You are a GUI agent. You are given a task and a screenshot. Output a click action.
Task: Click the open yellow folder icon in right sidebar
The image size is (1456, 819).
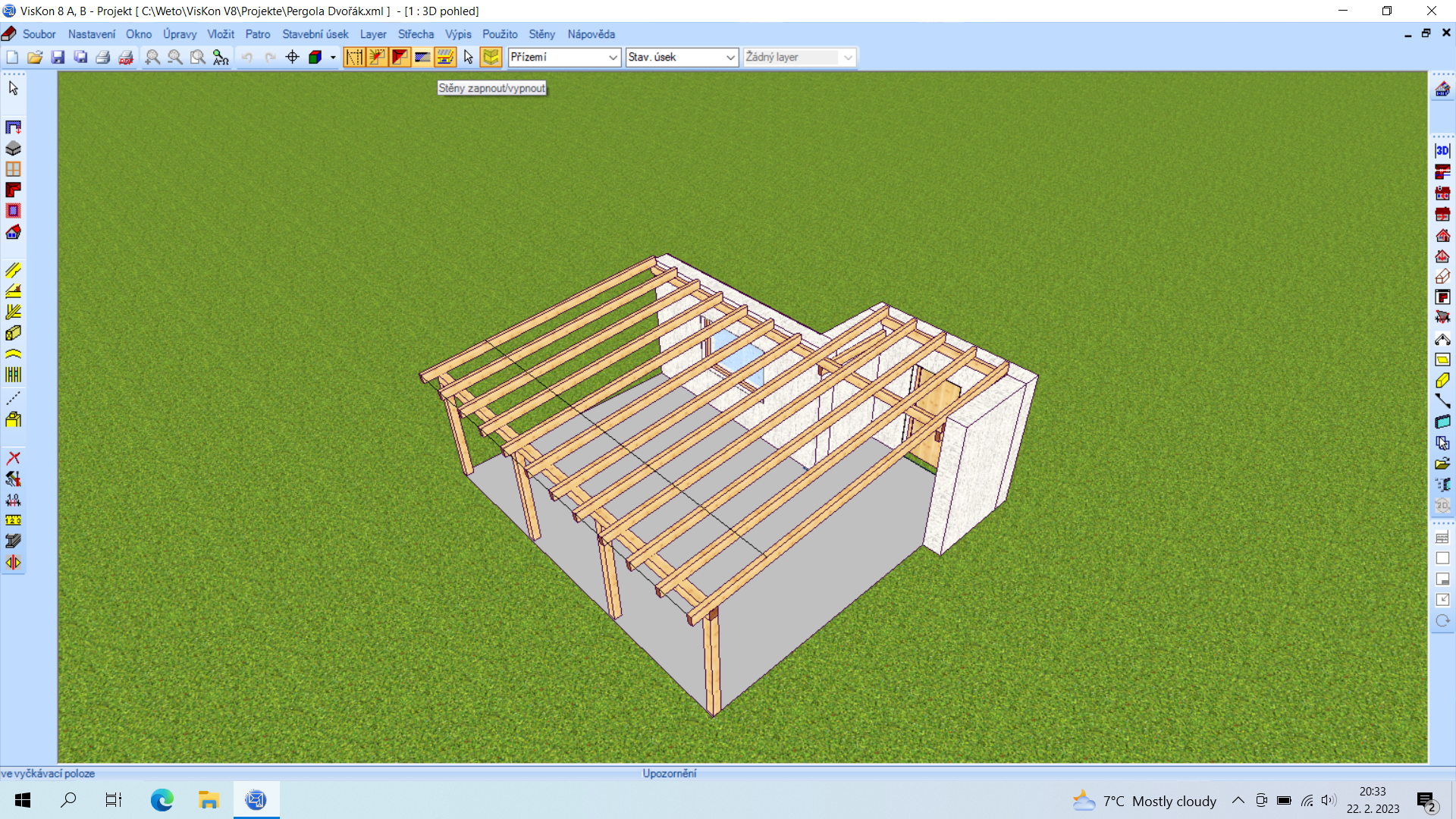(x=1442, y=463)
